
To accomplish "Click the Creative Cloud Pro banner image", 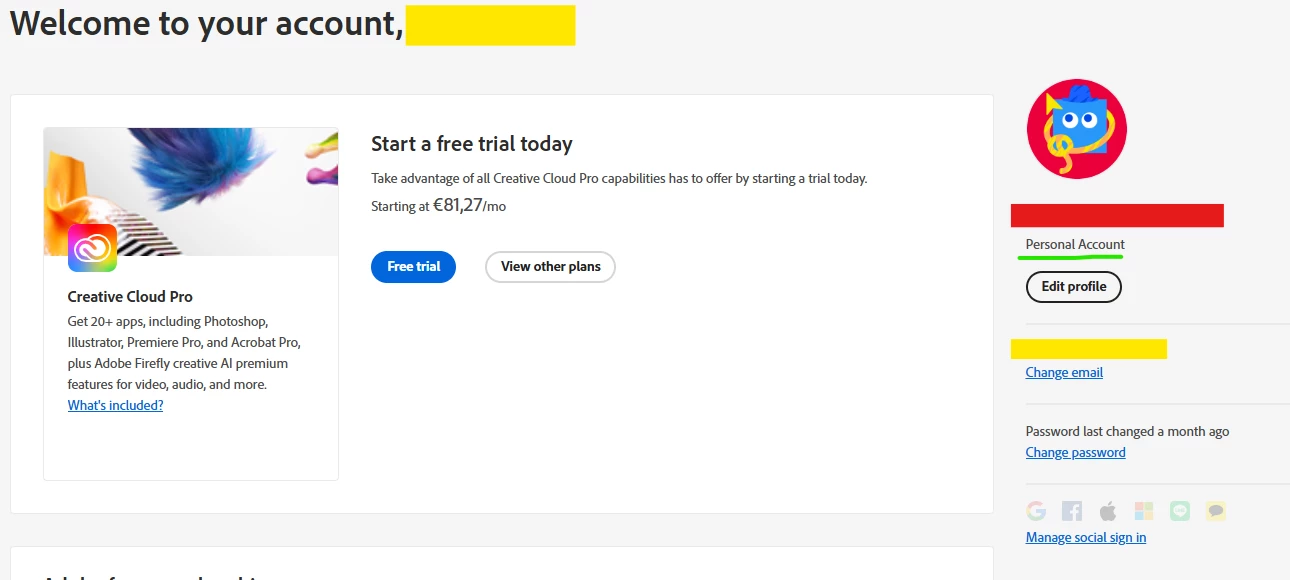I will (x=191, y=192).
